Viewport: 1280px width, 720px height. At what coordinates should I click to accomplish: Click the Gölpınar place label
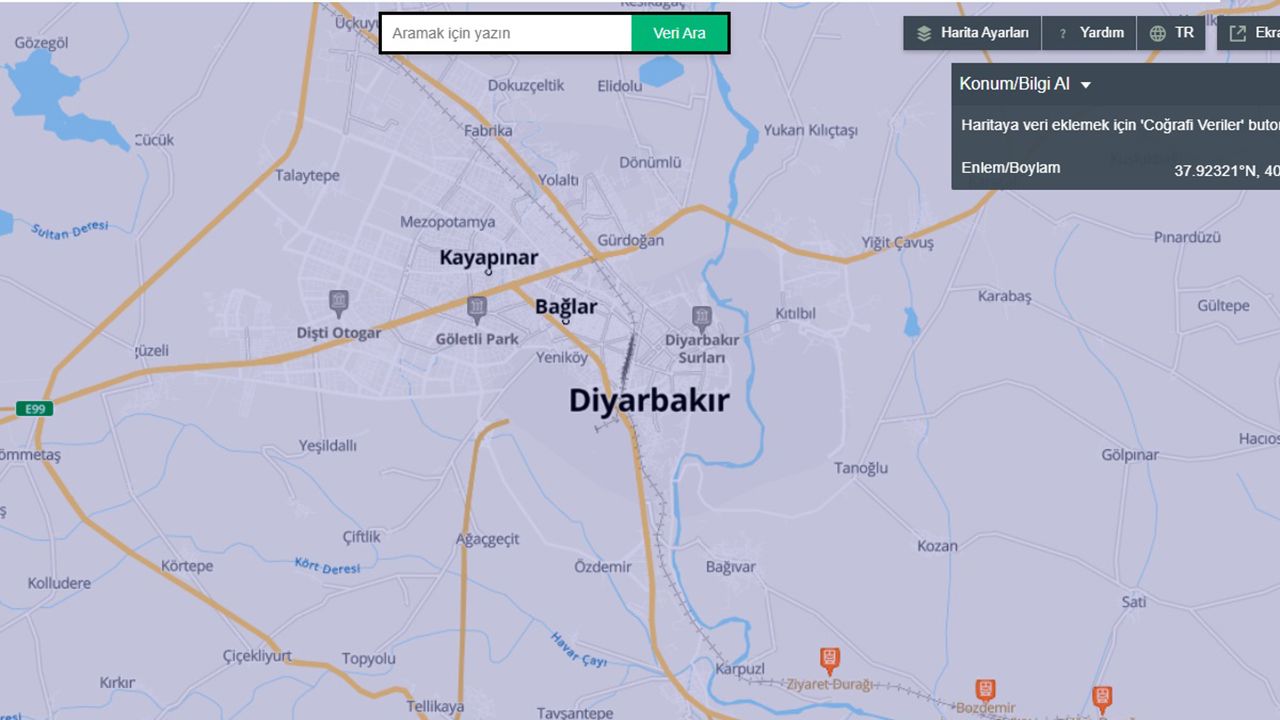pos(1130,455)
